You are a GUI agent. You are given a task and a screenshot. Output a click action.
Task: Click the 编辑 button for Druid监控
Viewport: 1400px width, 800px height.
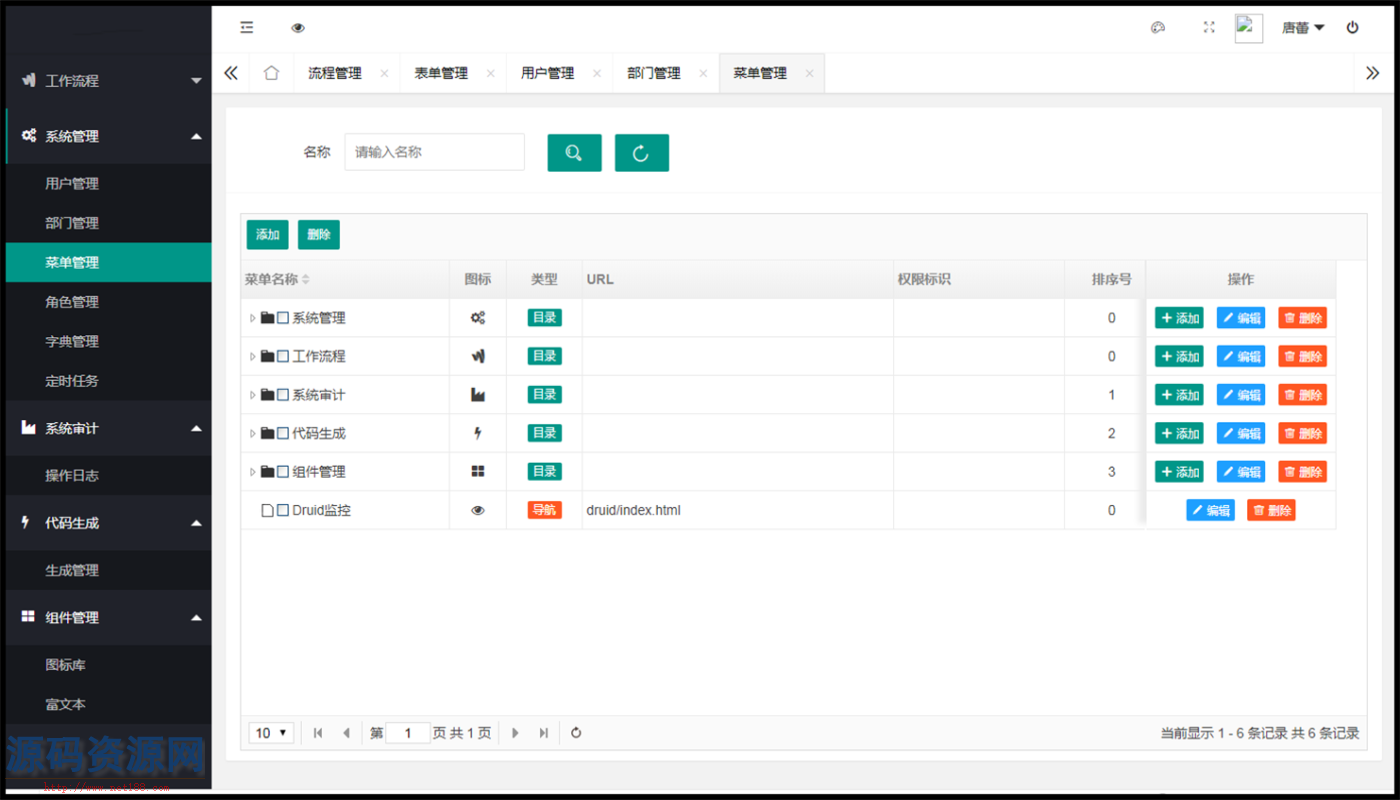coord(1210,510)
